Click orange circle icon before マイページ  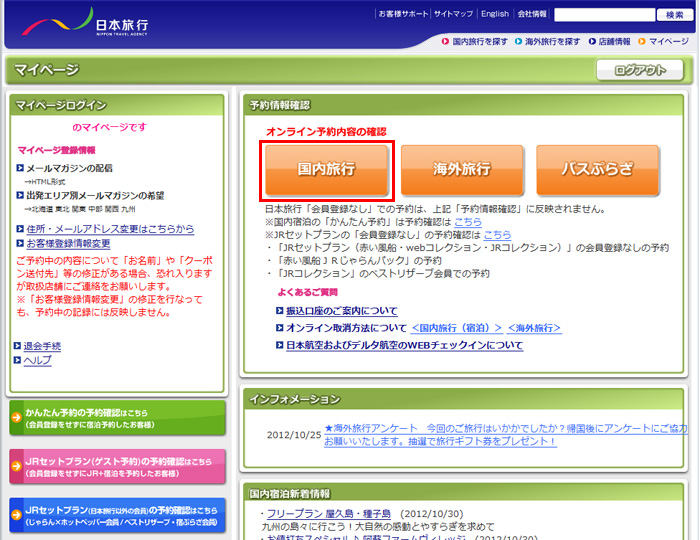(642, 42)
